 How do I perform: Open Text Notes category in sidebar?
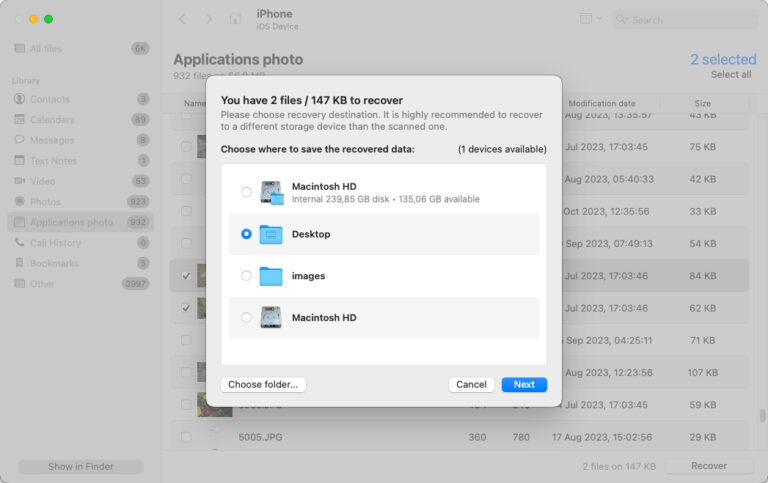pyautogui.click(x=81, y=161)
